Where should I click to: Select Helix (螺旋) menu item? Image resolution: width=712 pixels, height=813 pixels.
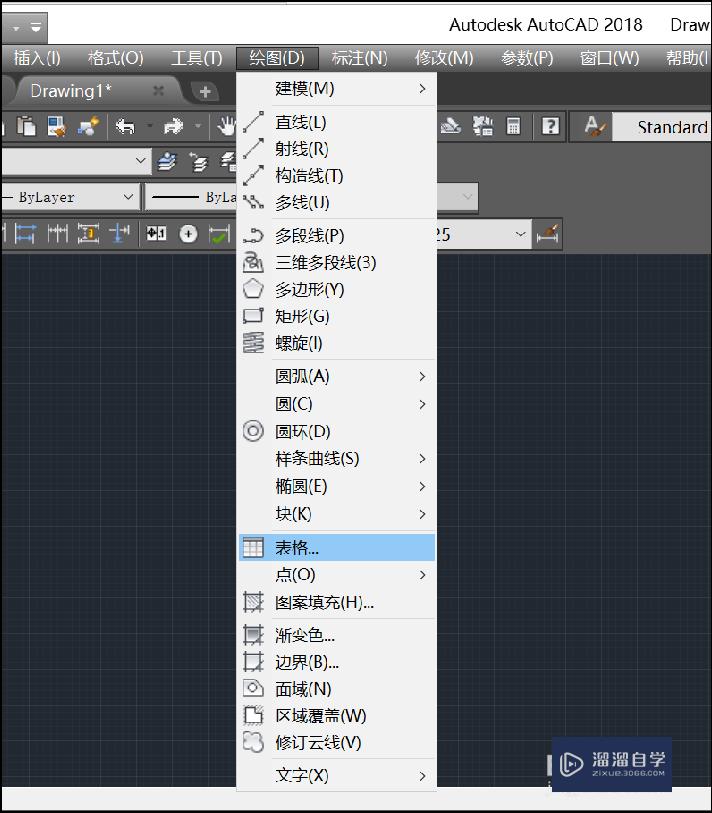coord(336,343)
